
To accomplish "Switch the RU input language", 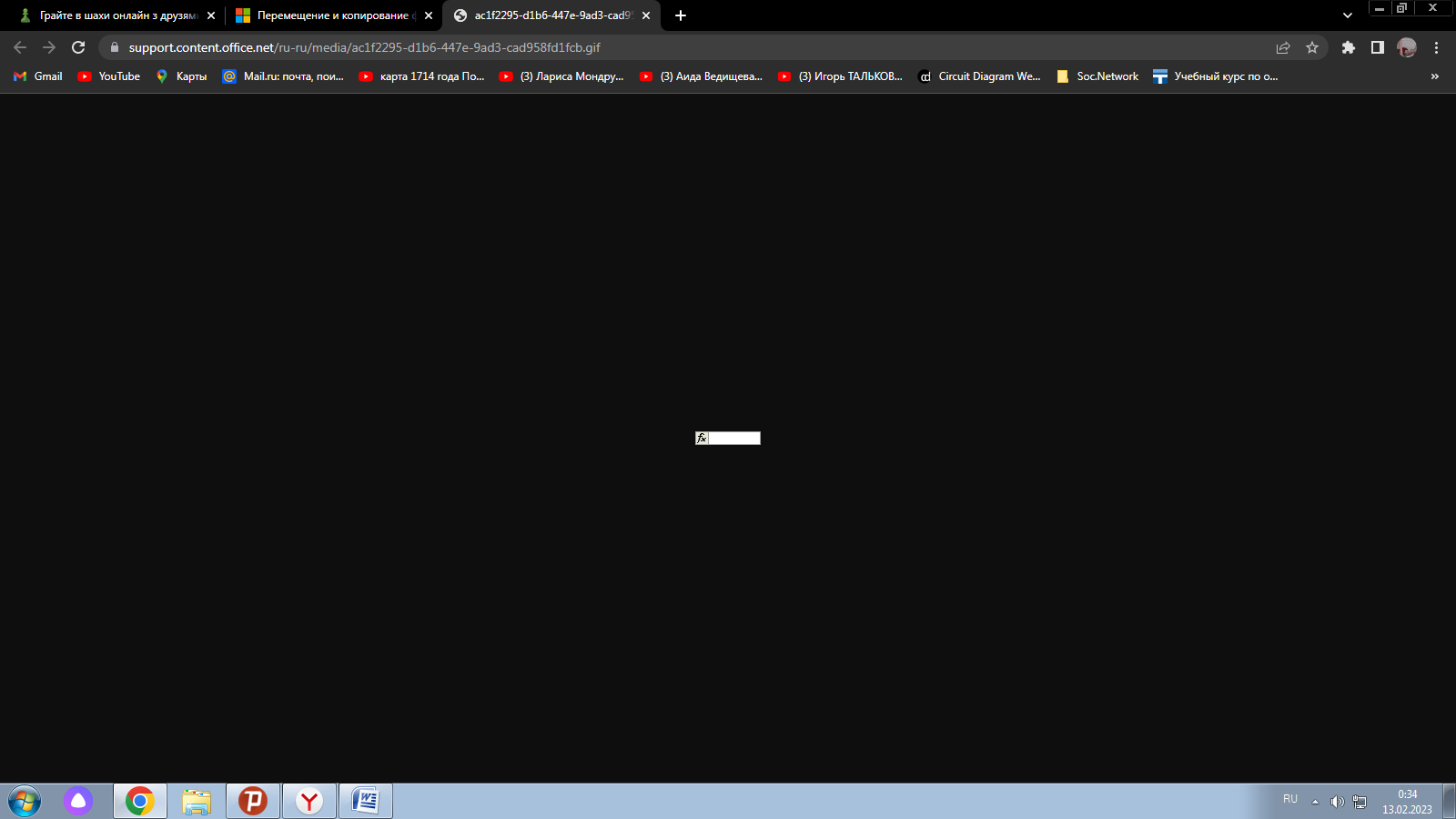I will pyautogui.click(x=1290, y=799).
